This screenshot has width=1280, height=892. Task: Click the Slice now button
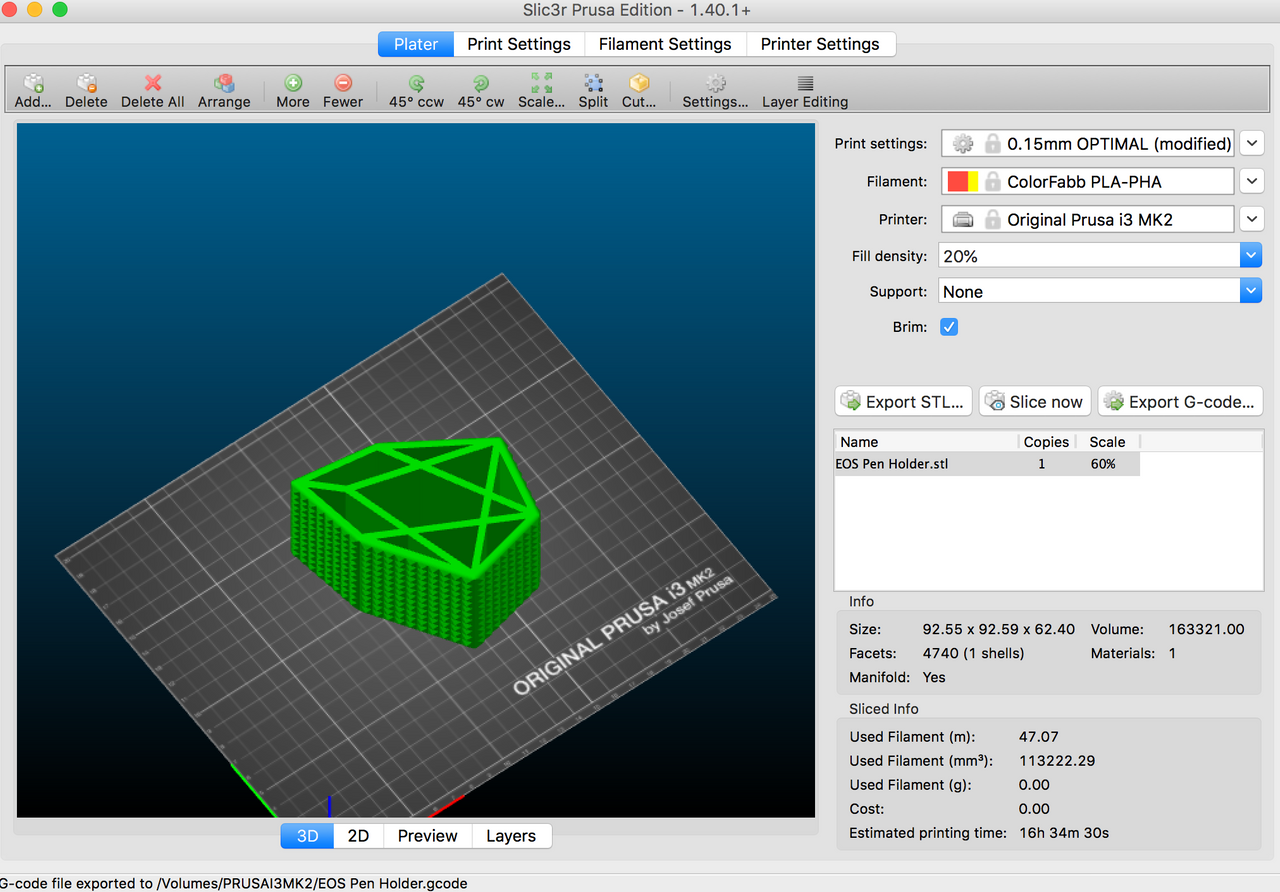pos(1035,402)
